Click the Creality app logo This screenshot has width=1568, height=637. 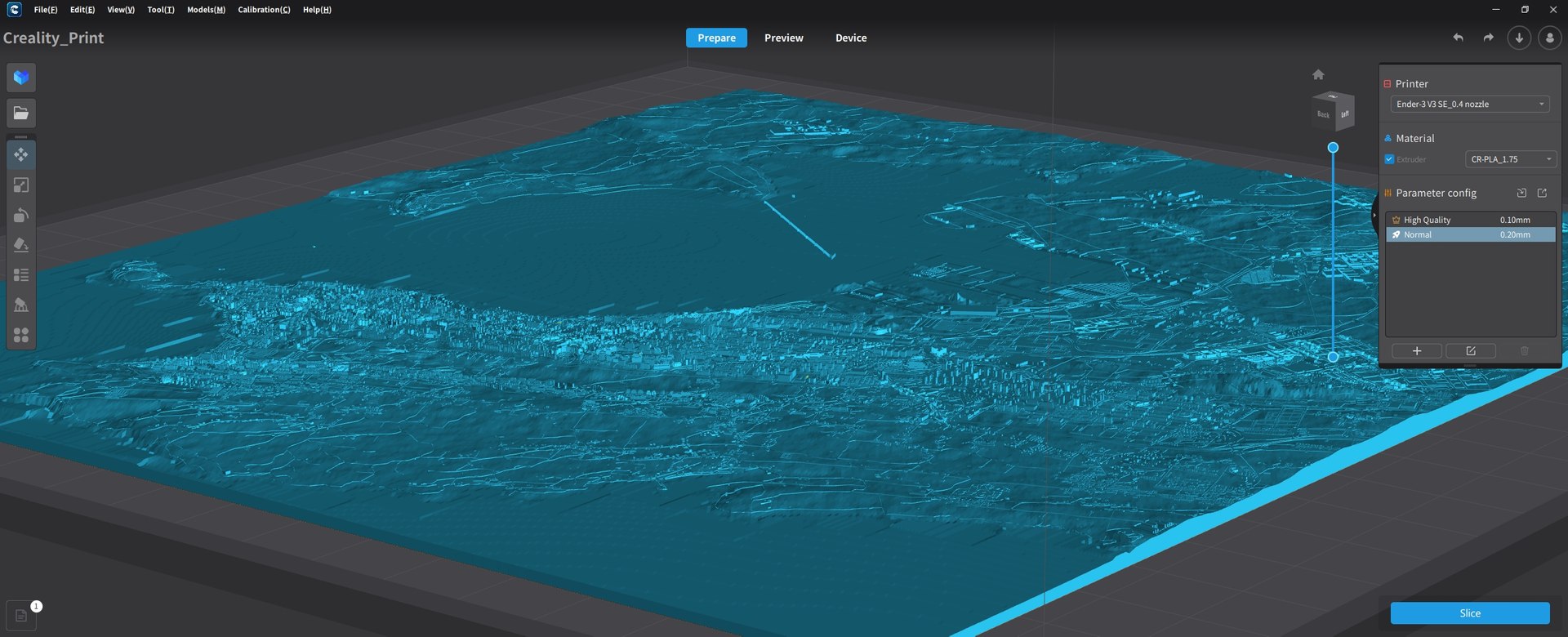click(x=15, y=10)
